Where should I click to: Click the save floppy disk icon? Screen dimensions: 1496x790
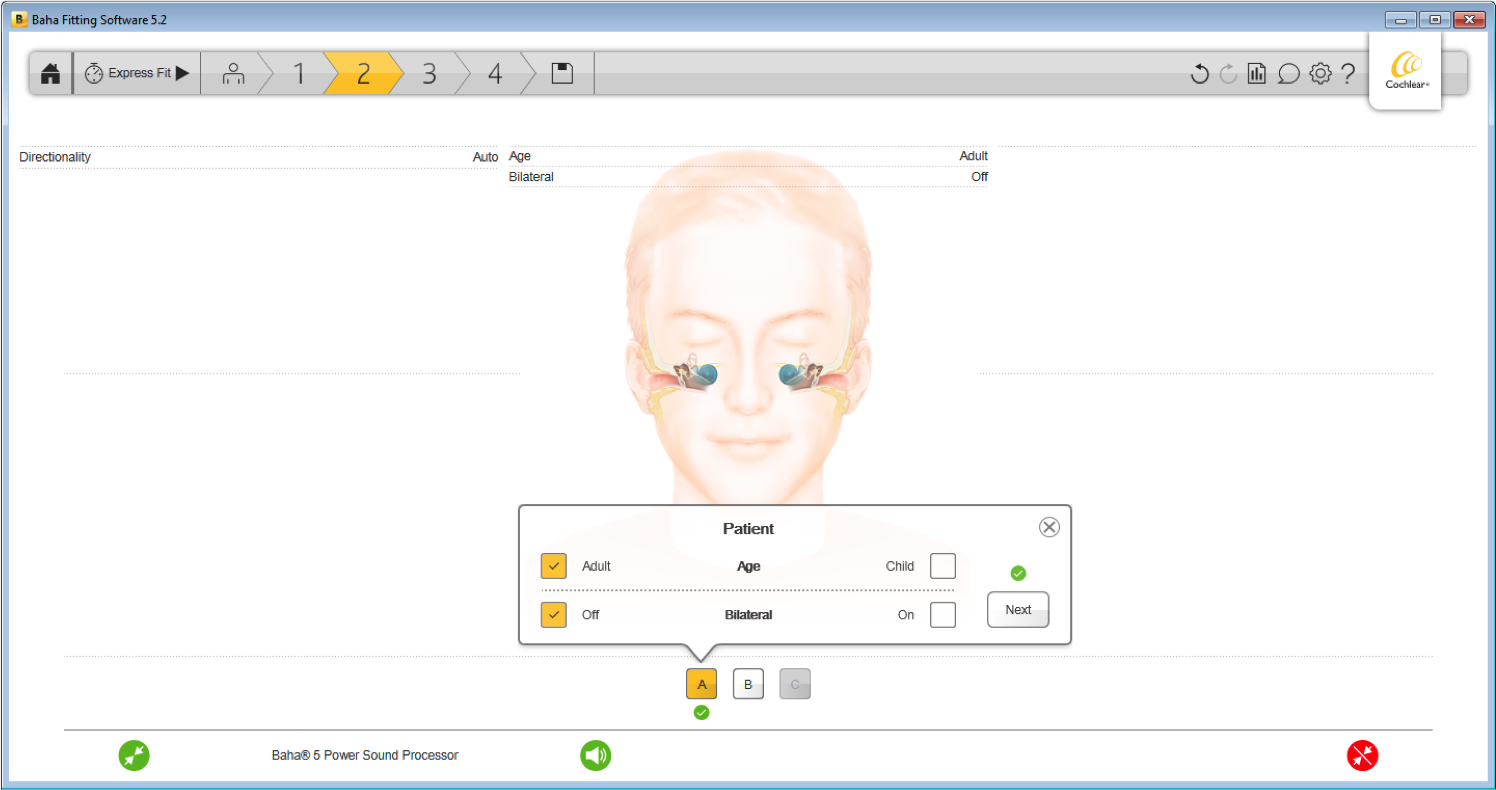click(562, 73)
